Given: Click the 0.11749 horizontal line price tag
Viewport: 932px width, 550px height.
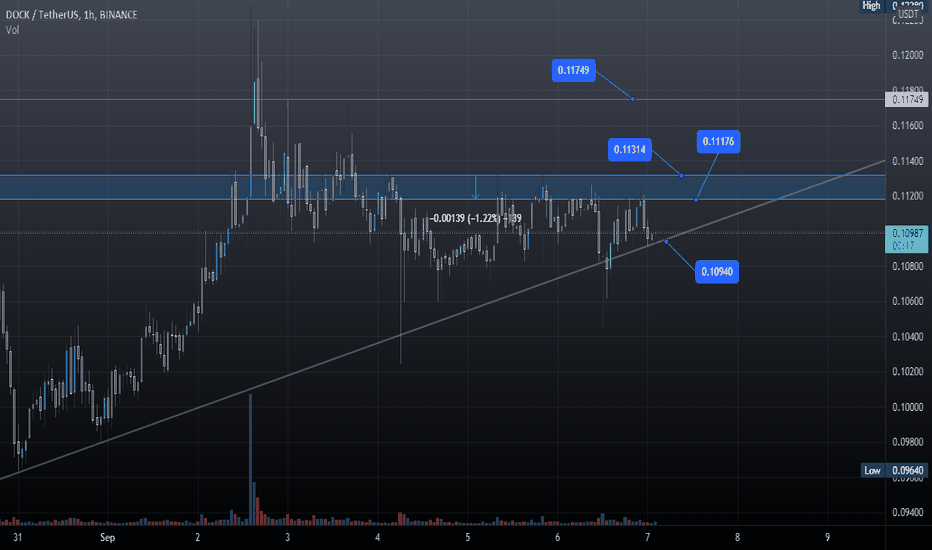Looking at the screenshot, I should [906, 99].
